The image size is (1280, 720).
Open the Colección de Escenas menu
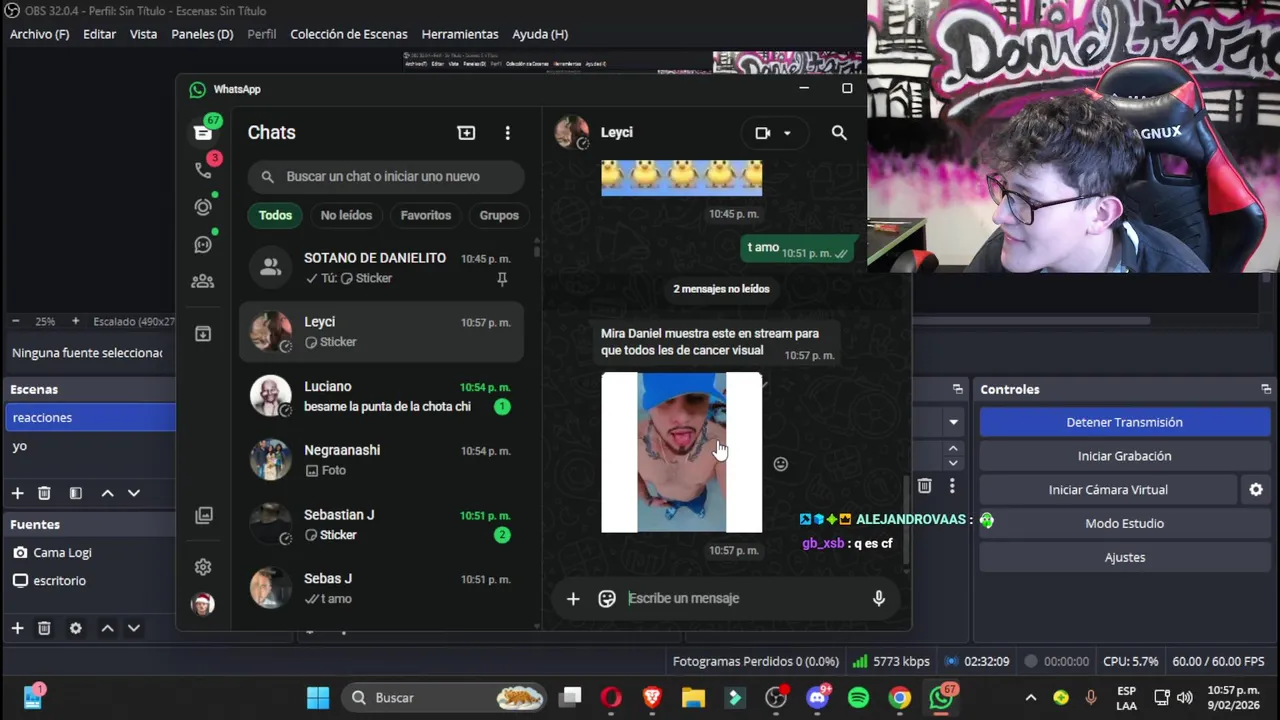(349, 34)
